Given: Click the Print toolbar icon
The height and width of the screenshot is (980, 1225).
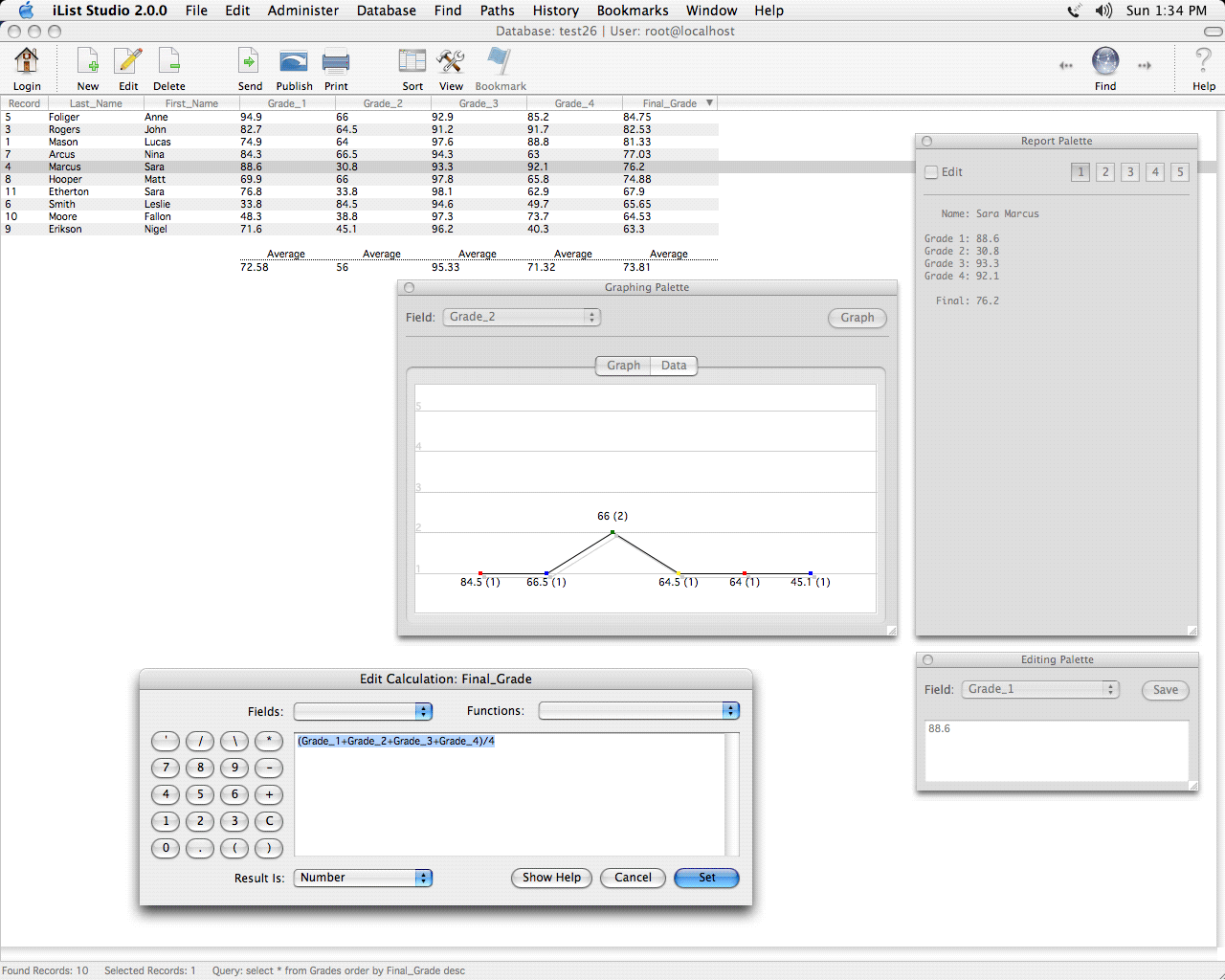Looking at the screenshot, I should pos(336,62).
